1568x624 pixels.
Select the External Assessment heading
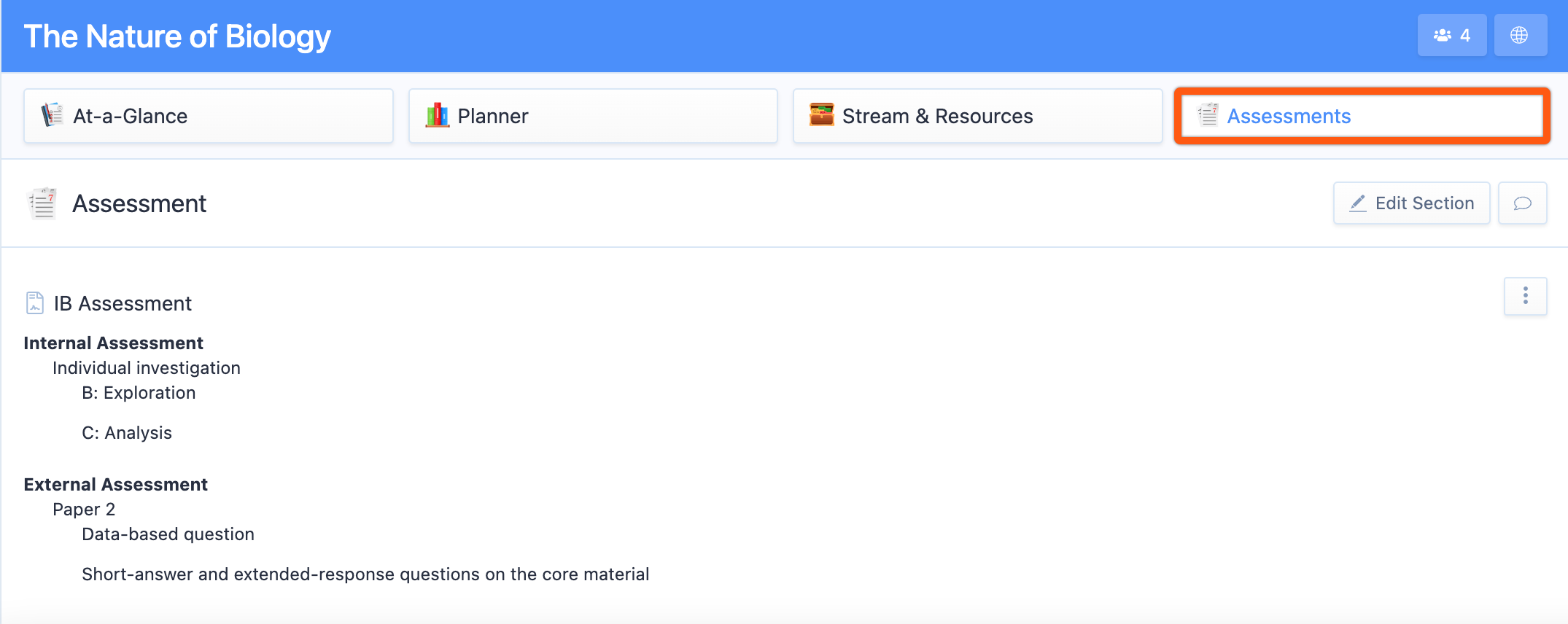point(115,484)
